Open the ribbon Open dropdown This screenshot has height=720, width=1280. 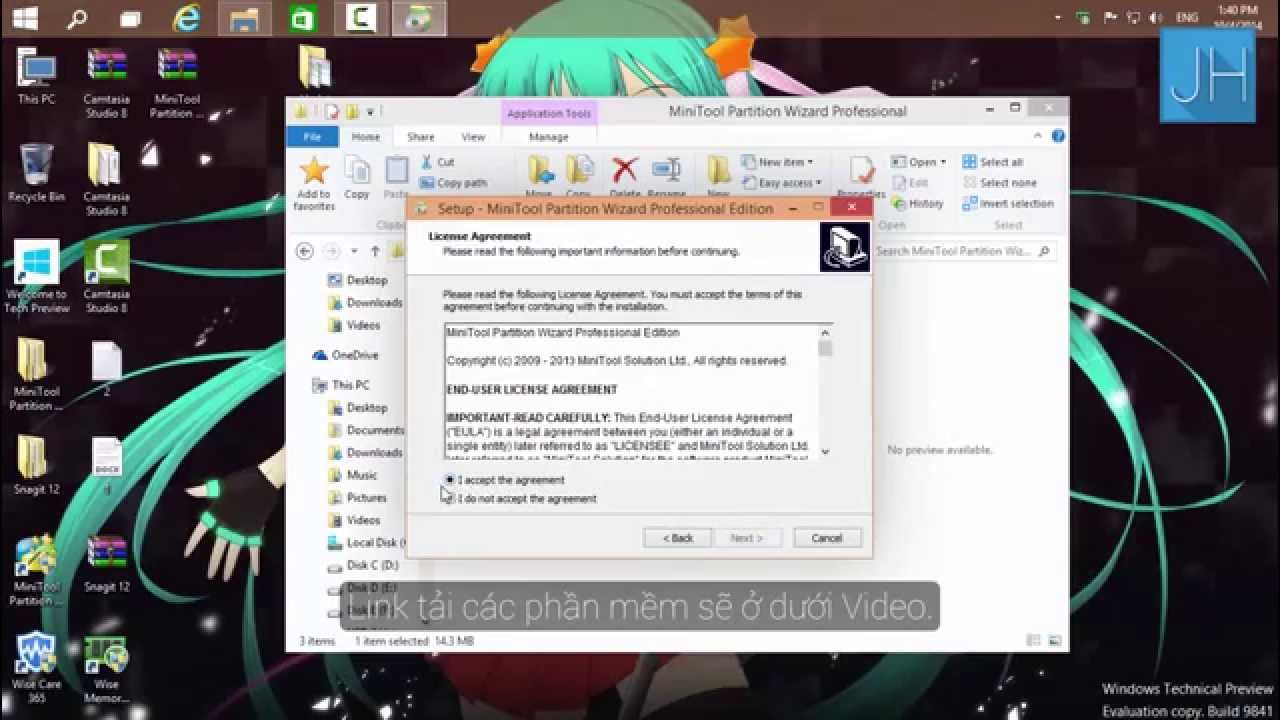click(918, 162)
